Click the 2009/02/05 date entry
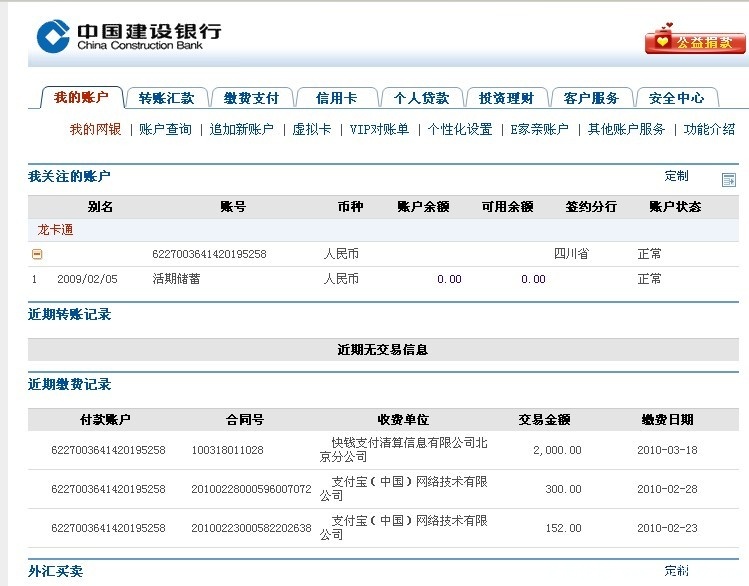Viewport: 749px width, 586px height. pyautogui.click(x=87, y=279)
